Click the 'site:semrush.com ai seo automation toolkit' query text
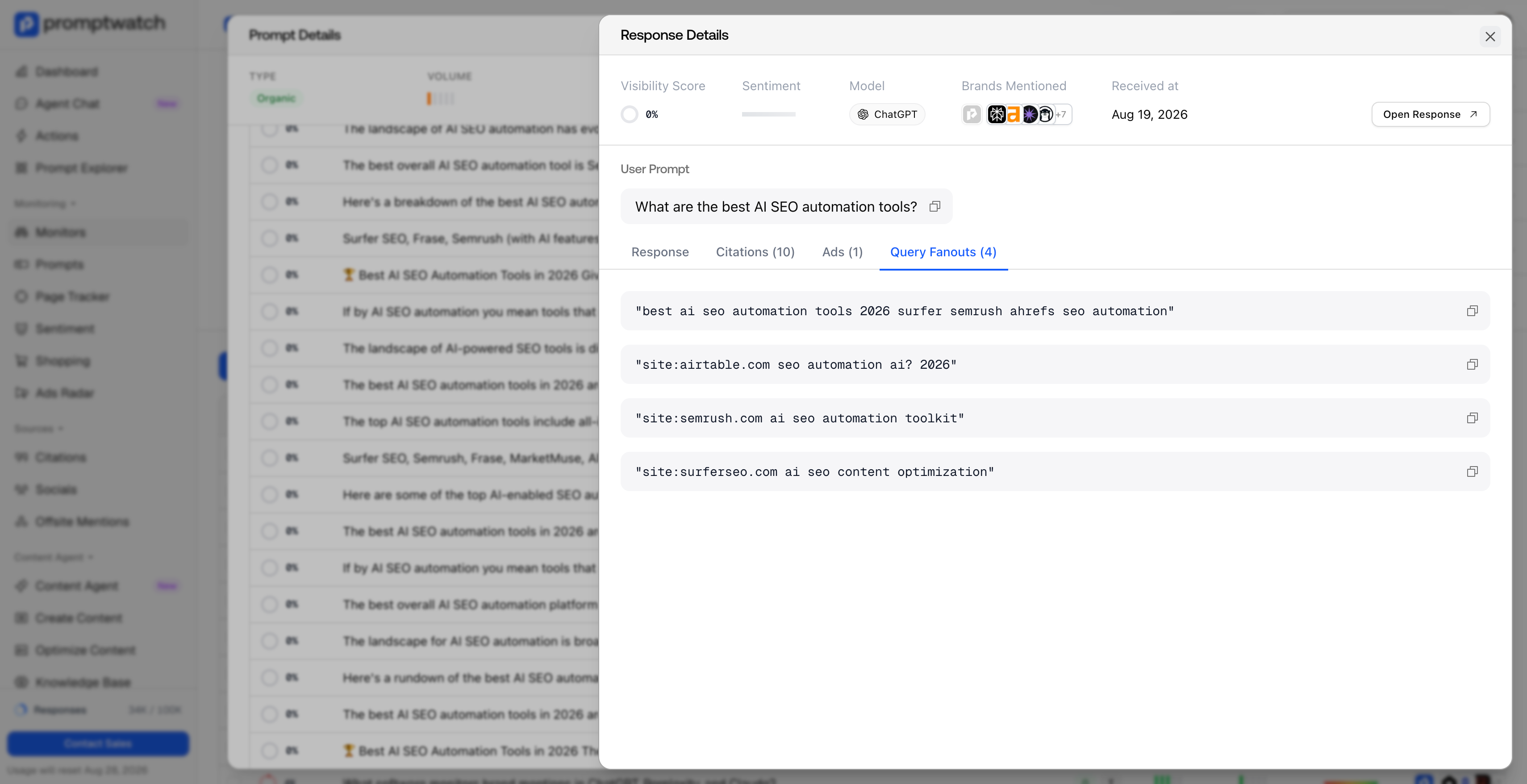The image size is (1527, 784). tap(800, 418)
